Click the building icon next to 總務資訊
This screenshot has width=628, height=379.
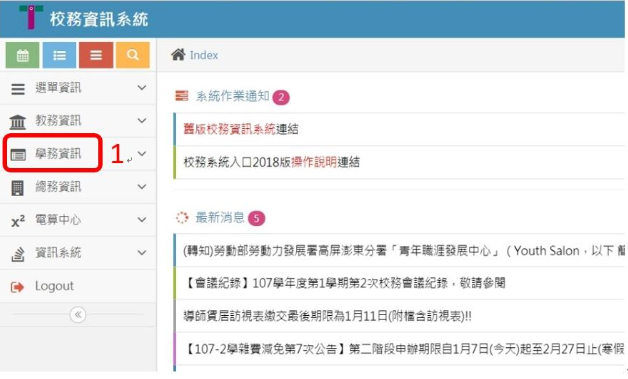tap(18, 187)
